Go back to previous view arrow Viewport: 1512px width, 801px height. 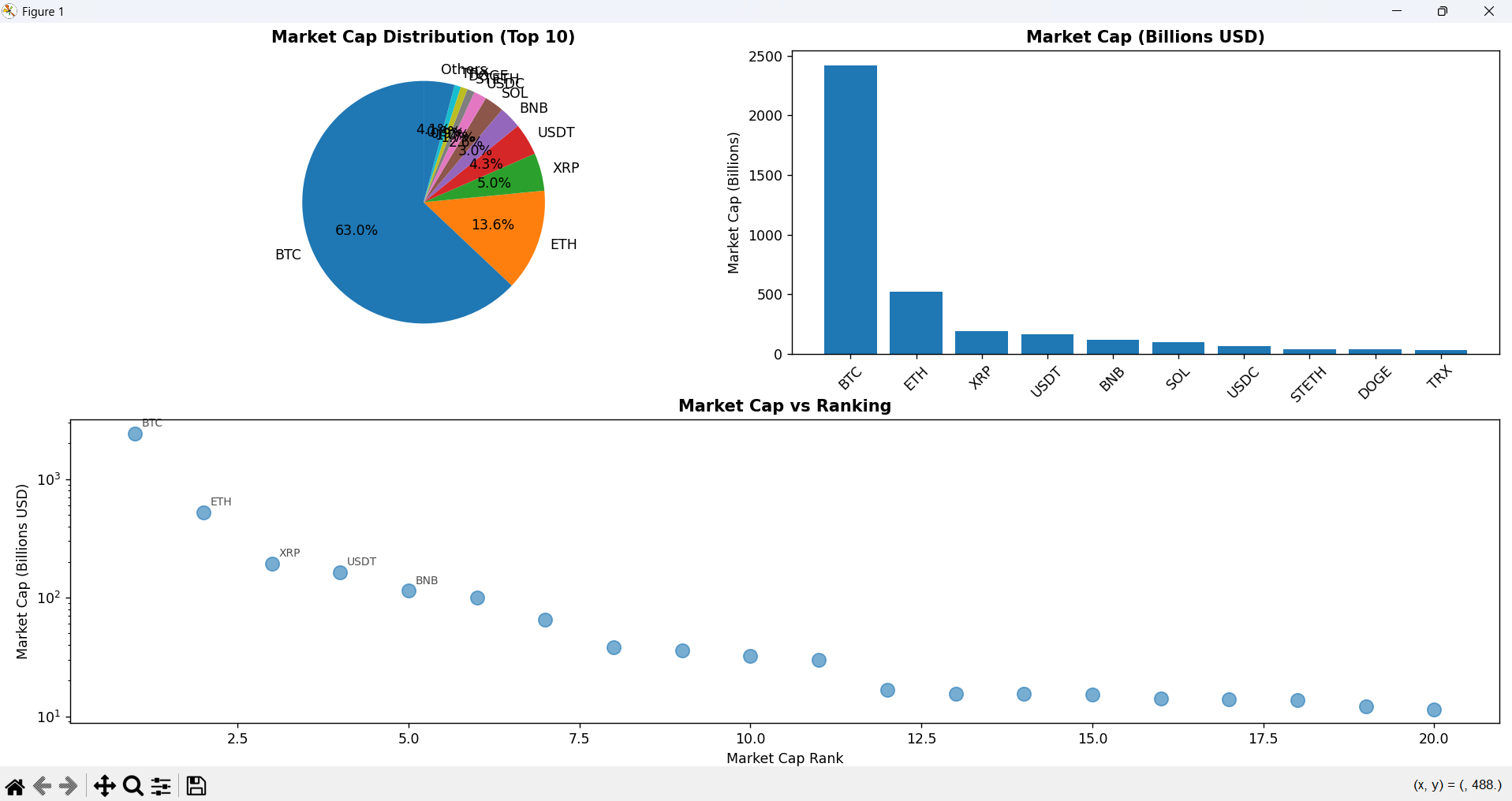click(43, 786)
